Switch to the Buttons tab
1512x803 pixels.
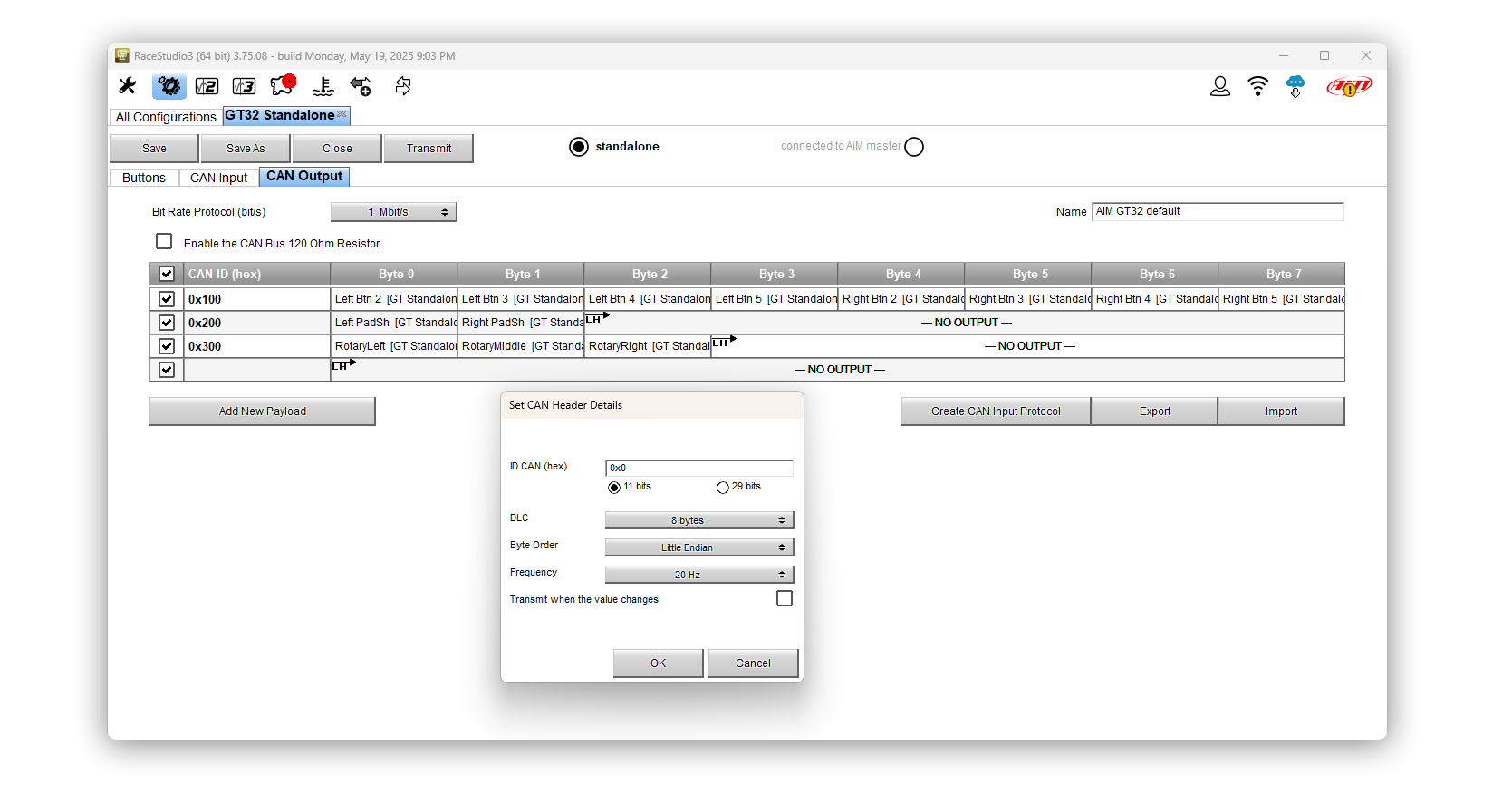144,178
